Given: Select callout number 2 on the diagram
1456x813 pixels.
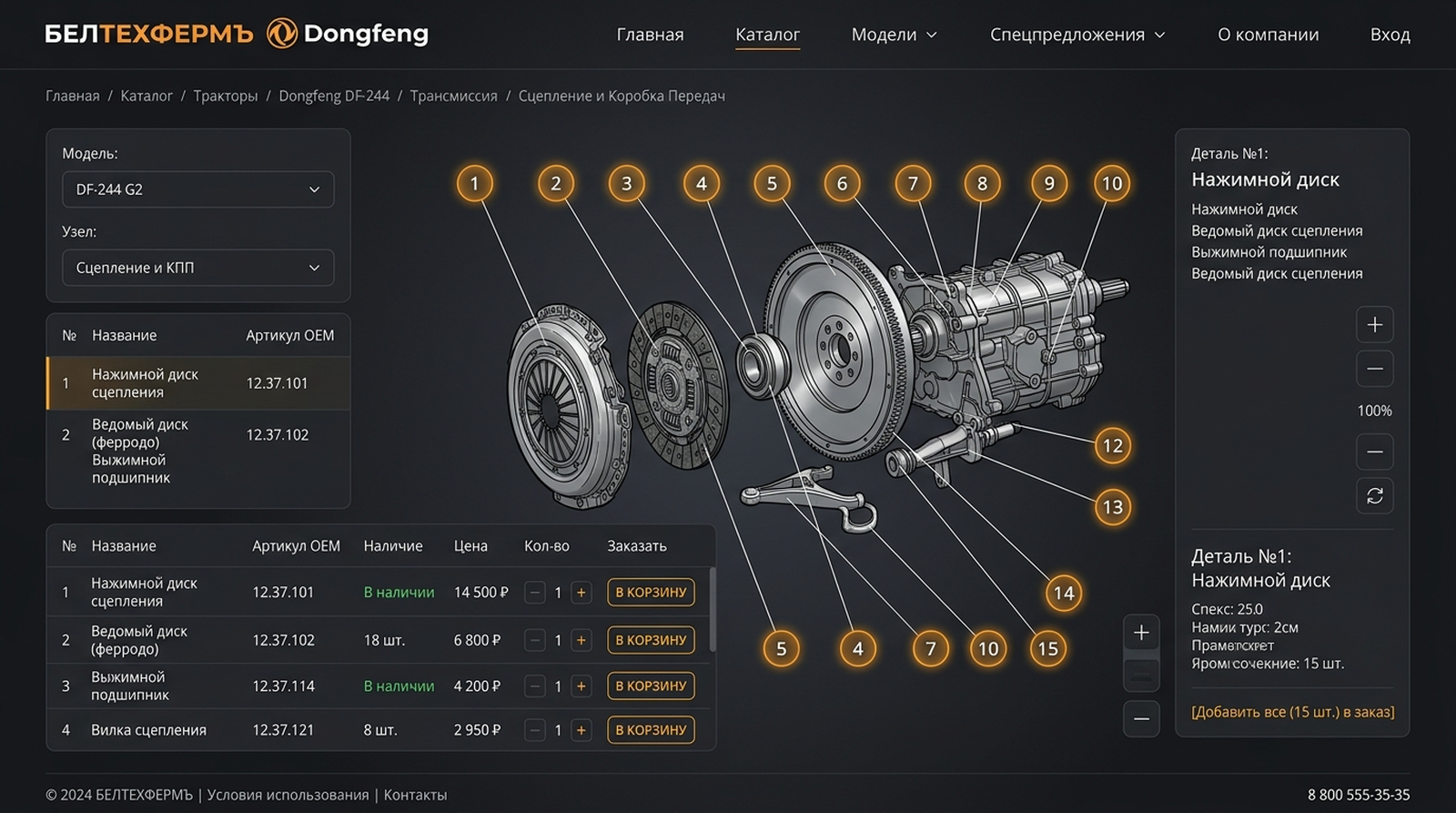Looking at the screenshot, I should 556,183.
